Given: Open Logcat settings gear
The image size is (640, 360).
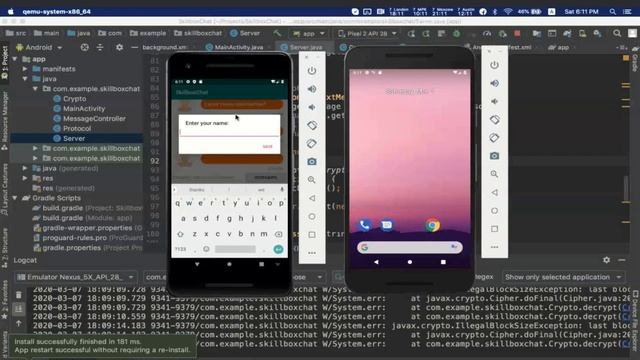Looking at the screenshot, I should 607,260.
